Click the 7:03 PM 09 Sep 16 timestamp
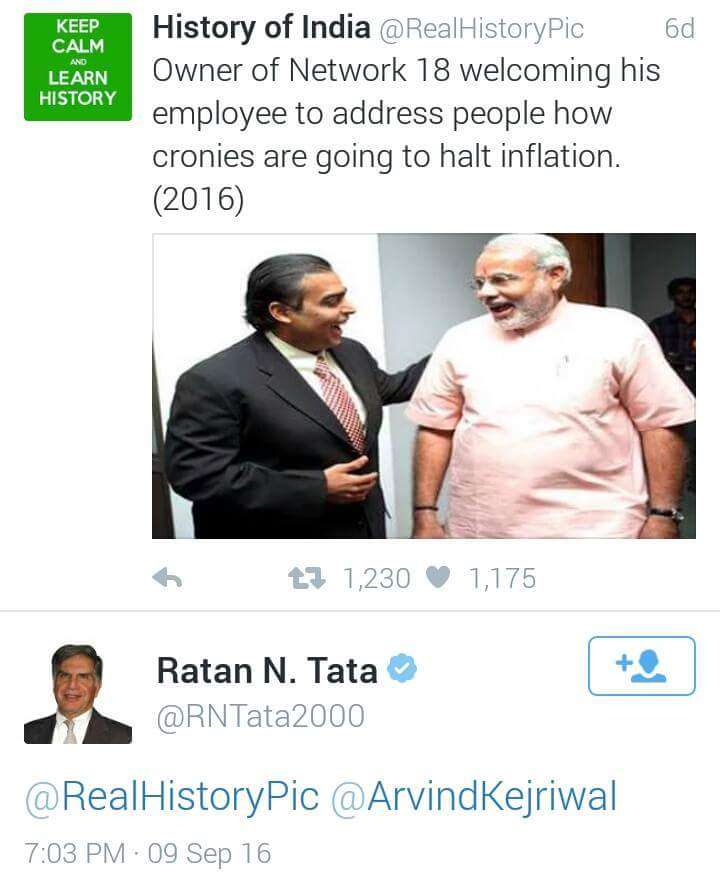Image resolution: width=720 pixels, height=887 pixels. tap(148, 853)
